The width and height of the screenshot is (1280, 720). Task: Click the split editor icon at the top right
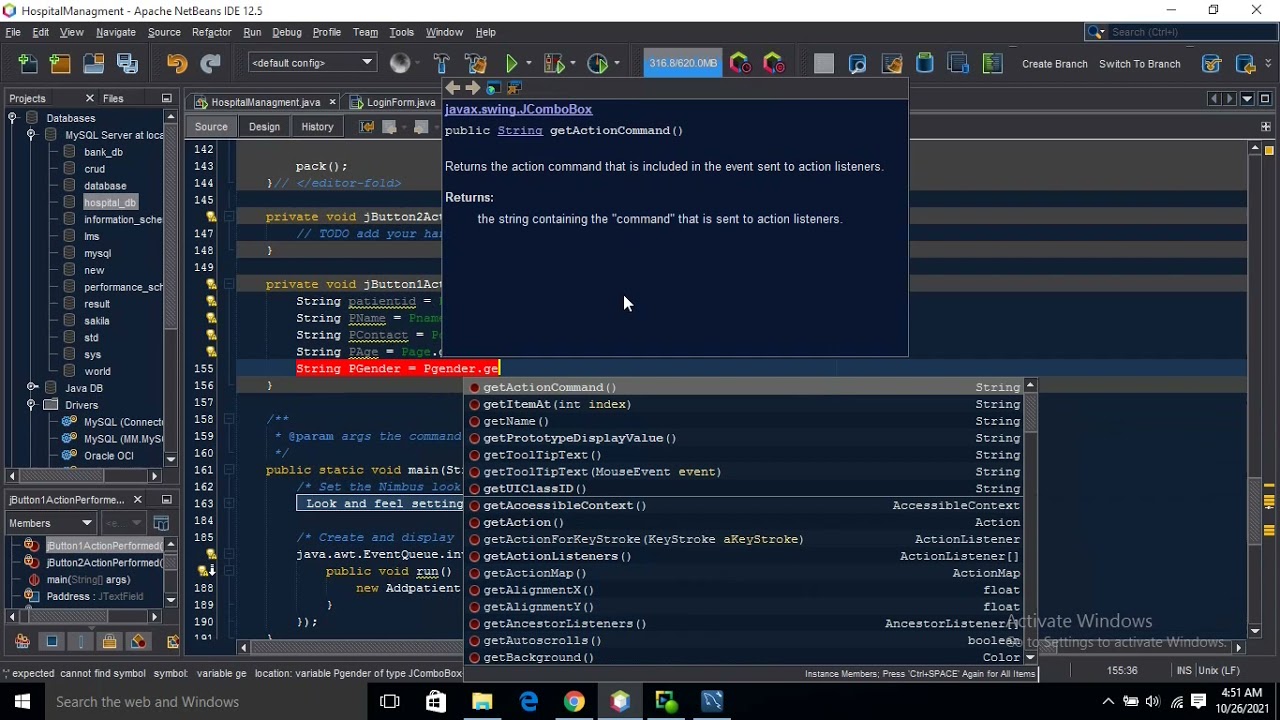1265,127
